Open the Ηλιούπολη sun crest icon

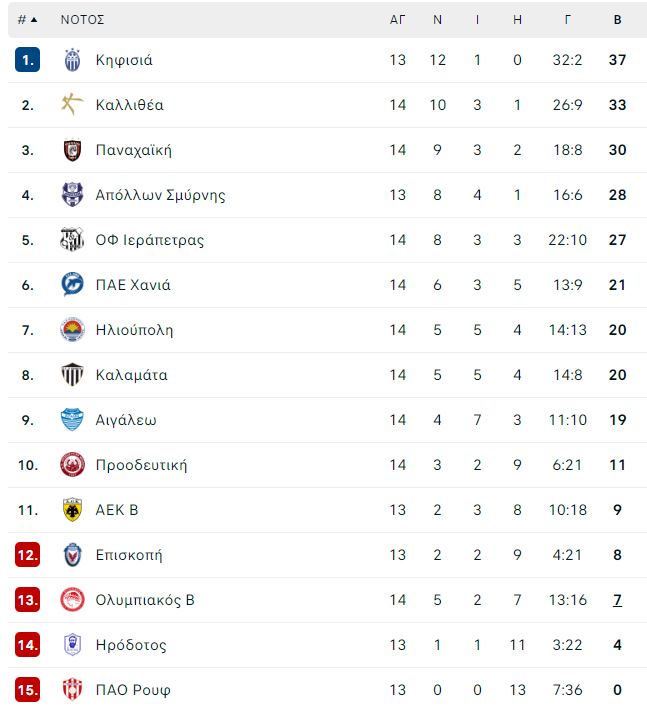click(x=72, y=330)
